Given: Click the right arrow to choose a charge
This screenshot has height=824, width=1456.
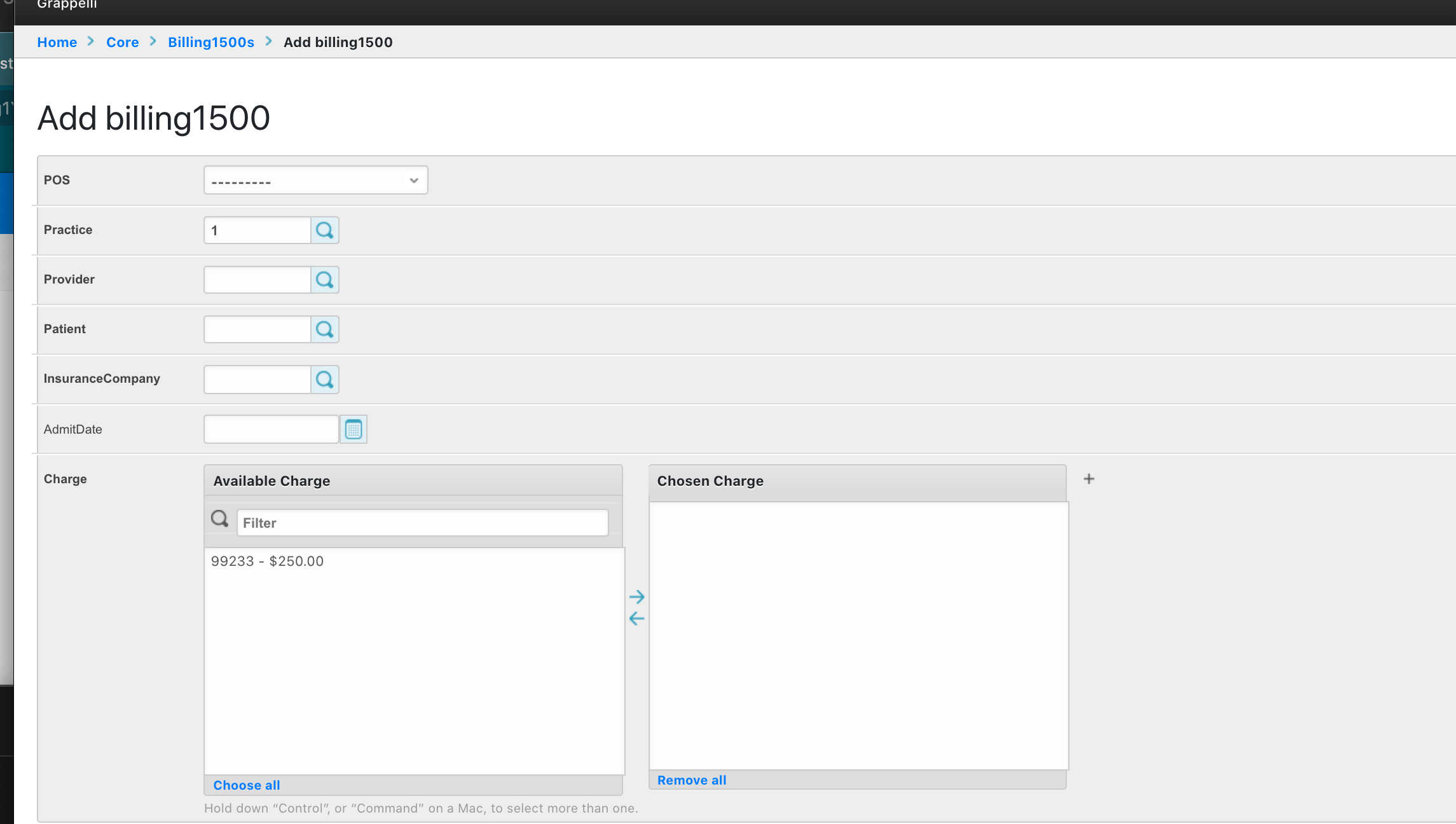Looking at the screenshot, I should [x=637, y=596].
